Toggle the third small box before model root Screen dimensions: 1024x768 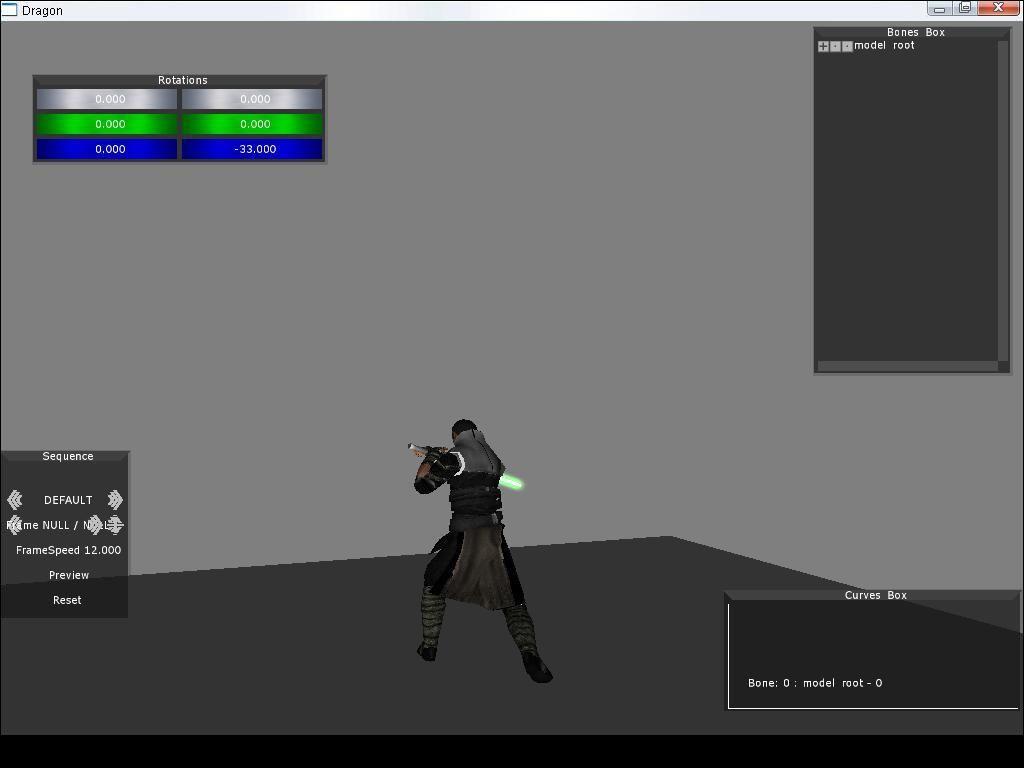(x=847, y=46)
